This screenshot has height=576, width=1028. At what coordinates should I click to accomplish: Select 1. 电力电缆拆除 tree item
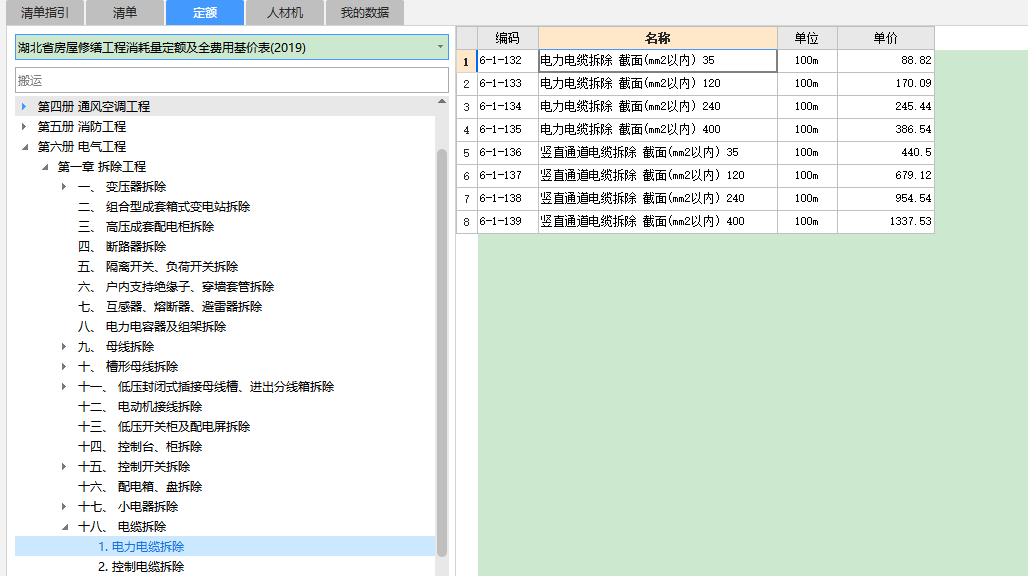(x=141, y=547)
